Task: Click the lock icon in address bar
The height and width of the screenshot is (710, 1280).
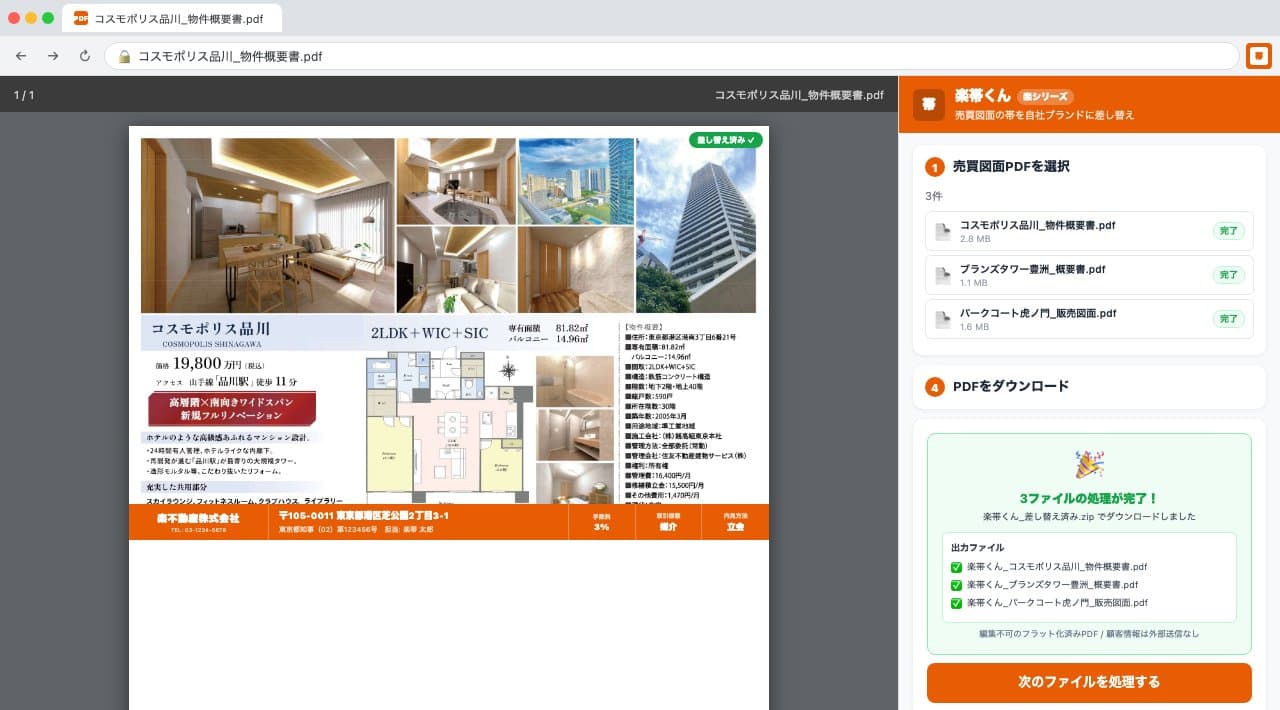Action: pyautogui.click(x=125, y=57)
